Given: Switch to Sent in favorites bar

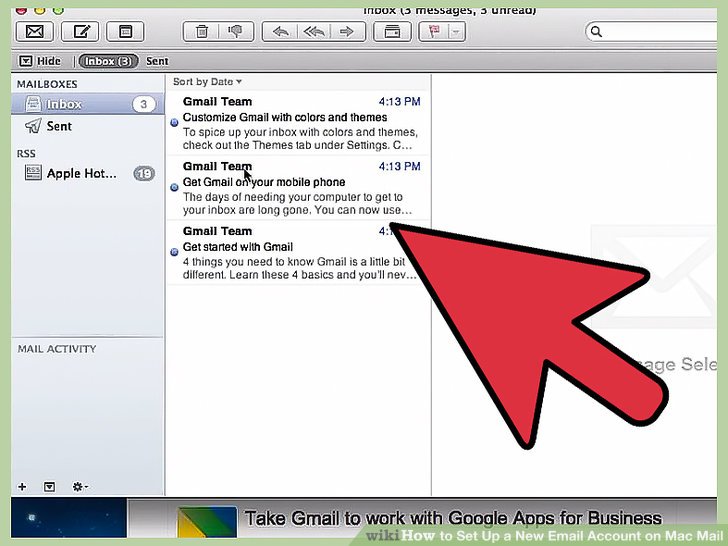Looking at the screenshot, I should point(157,61).
